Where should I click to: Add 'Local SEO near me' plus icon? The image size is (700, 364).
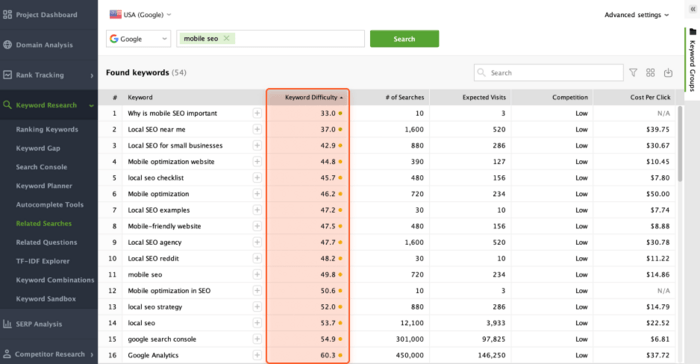click(257, 130)
